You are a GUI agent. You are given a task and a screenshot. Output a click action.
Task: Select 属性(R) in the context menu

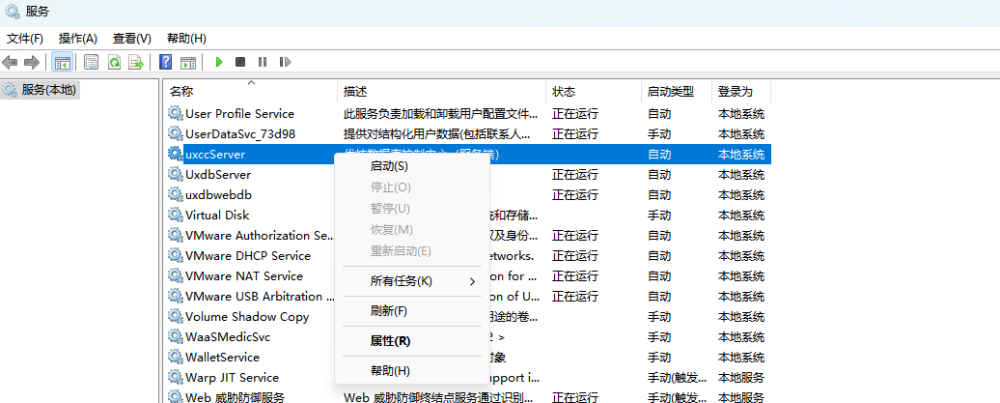(x=390, y=341)
